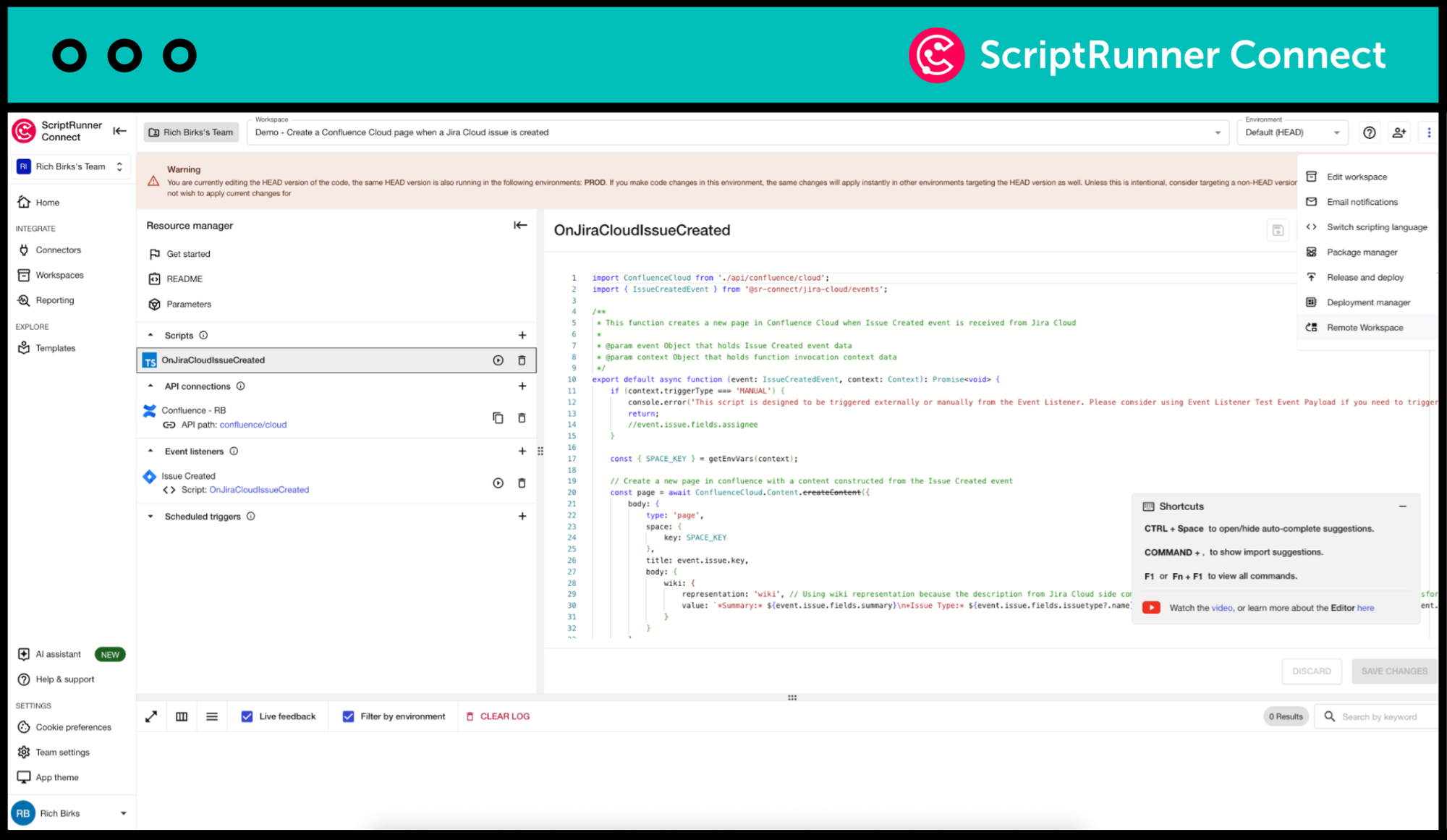Collapse the API connections section

click(150, 386)
